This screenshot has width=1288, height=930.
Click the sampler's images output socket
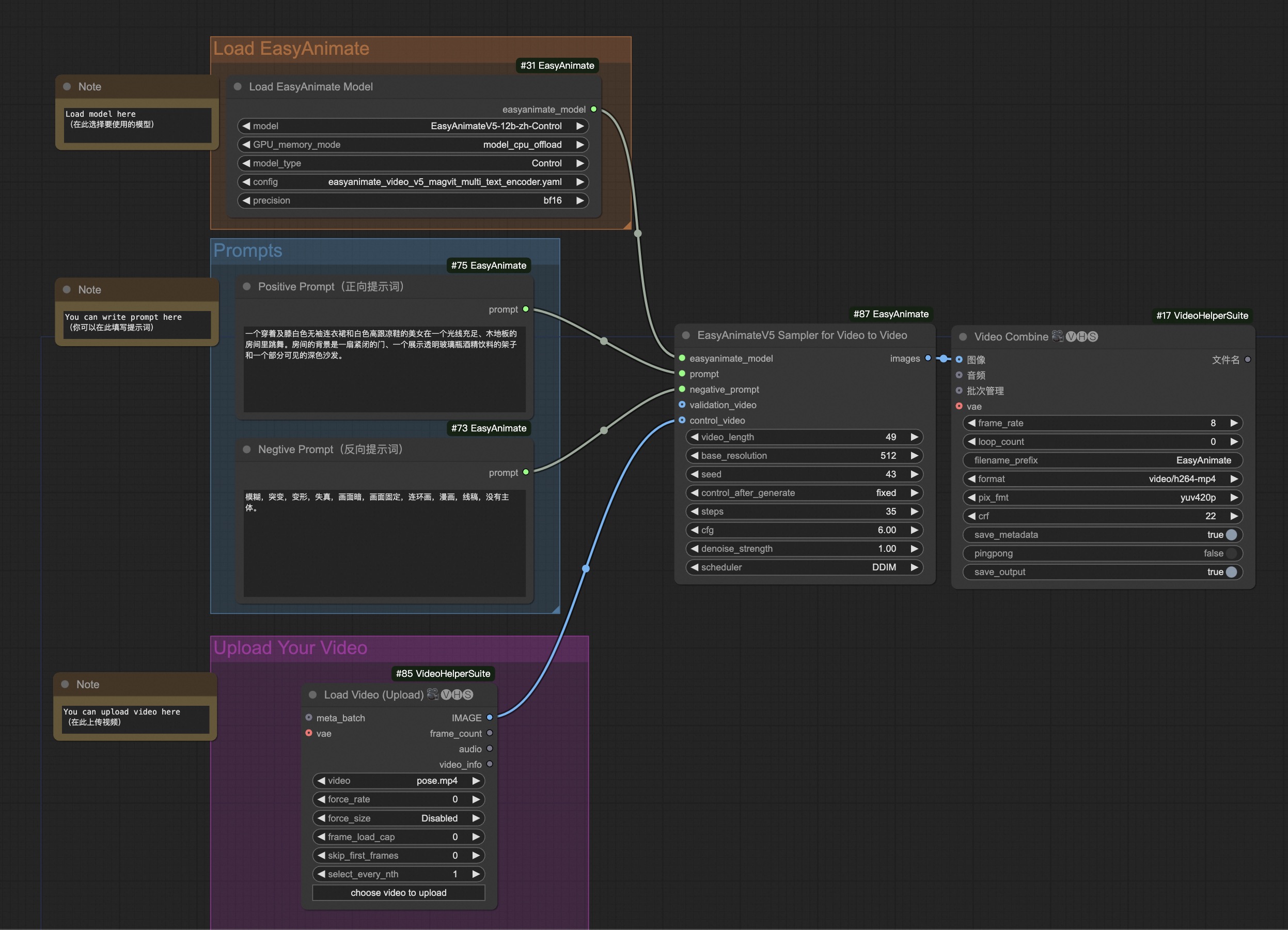click(928, 358)
